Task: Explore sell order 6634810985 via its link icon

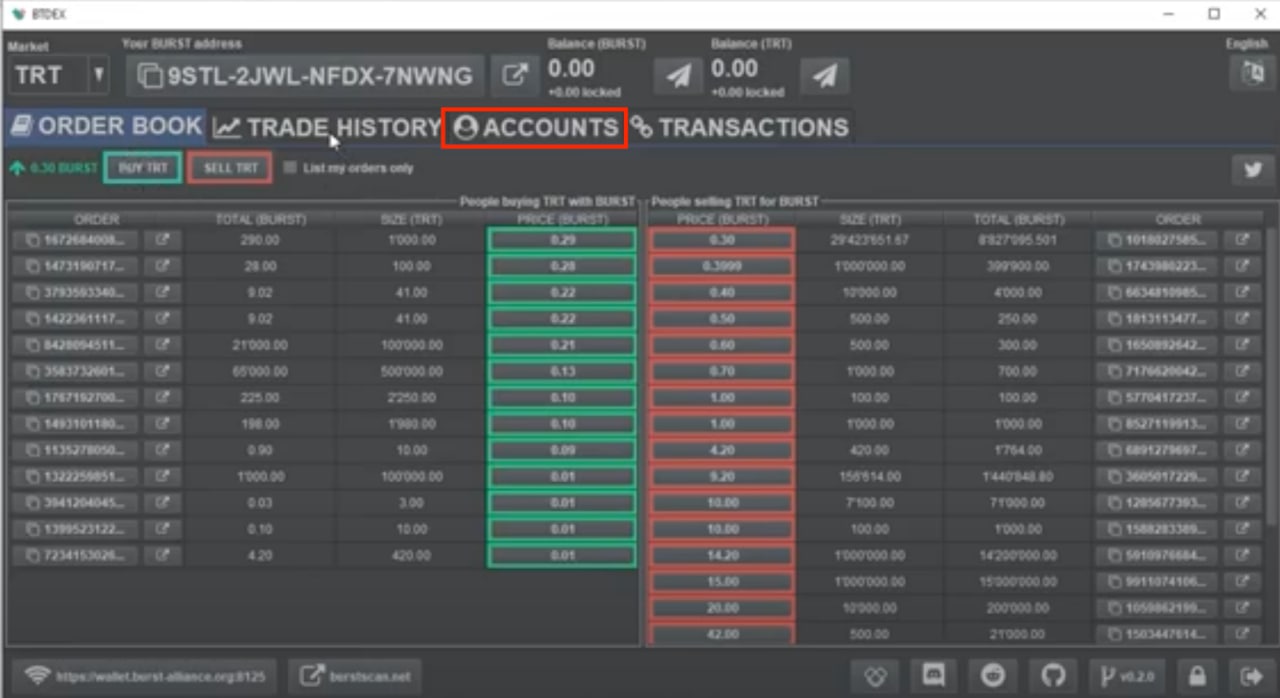Action: click(x=1243, y=293)
